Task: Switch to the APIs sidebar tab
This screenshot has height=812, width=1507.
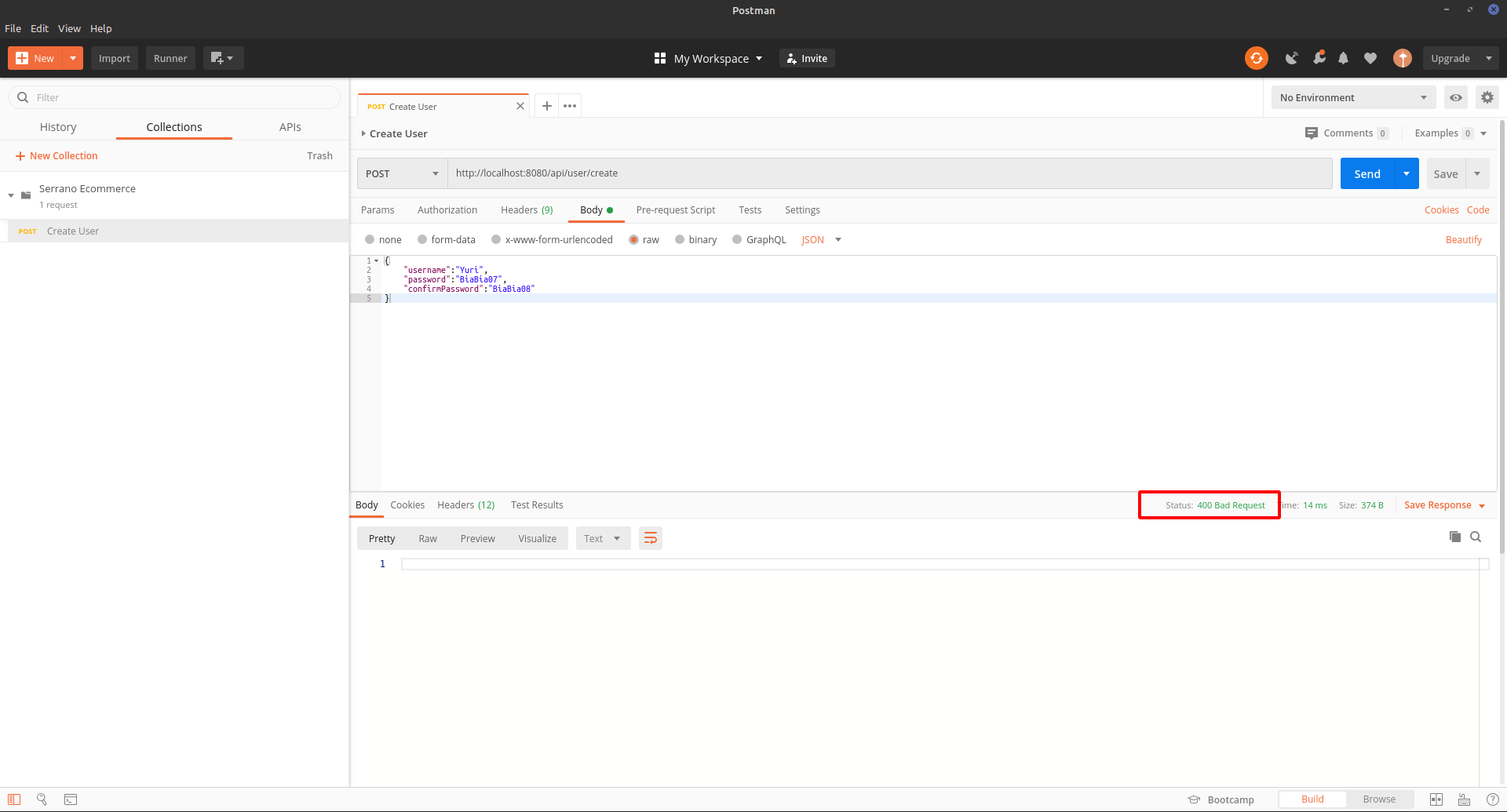Action: point(290,127)
